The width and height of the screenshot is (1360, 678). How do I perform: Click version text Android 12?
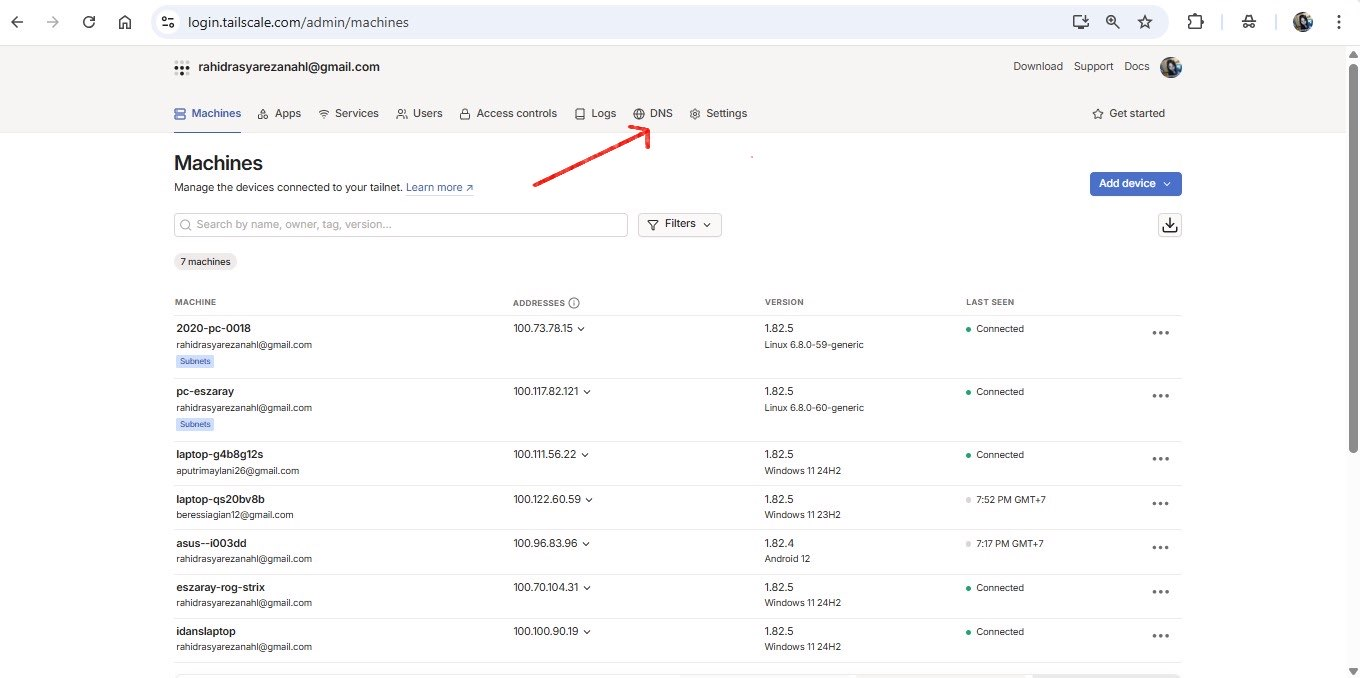787,559
